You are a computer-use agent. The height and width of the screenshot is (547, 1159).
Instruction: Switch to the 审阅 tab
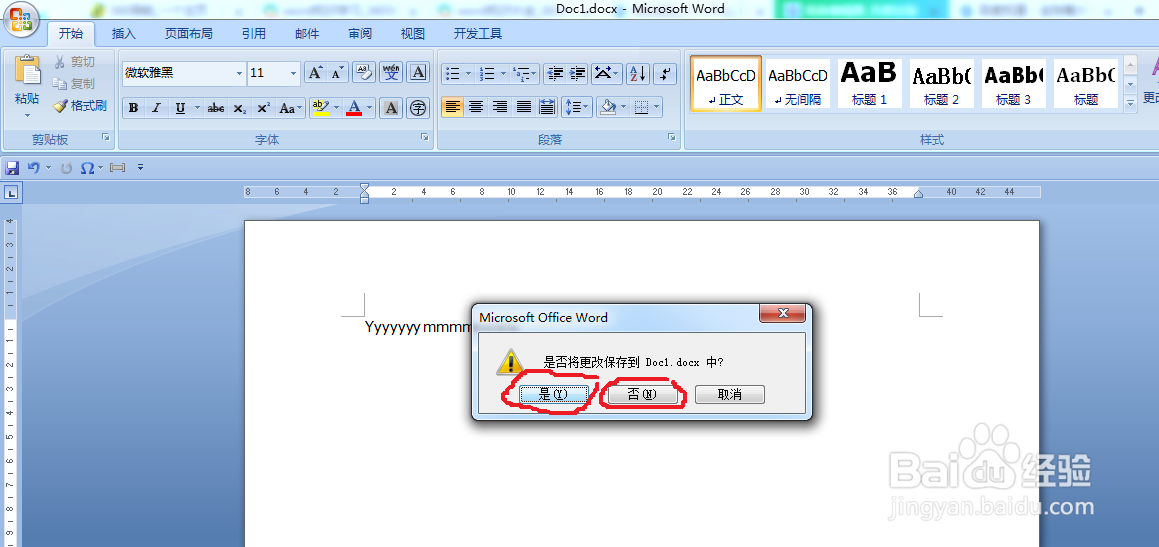point(360,33)
